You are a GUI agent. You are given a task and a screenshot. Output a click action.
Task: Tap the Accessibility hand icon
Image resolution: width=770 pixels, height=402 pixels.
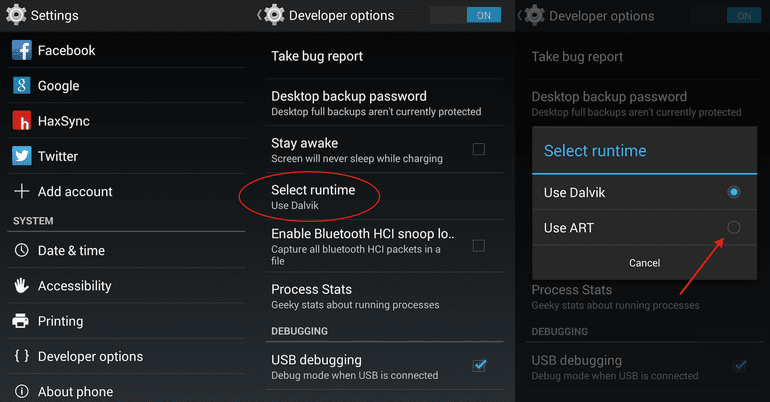[21, 286]
